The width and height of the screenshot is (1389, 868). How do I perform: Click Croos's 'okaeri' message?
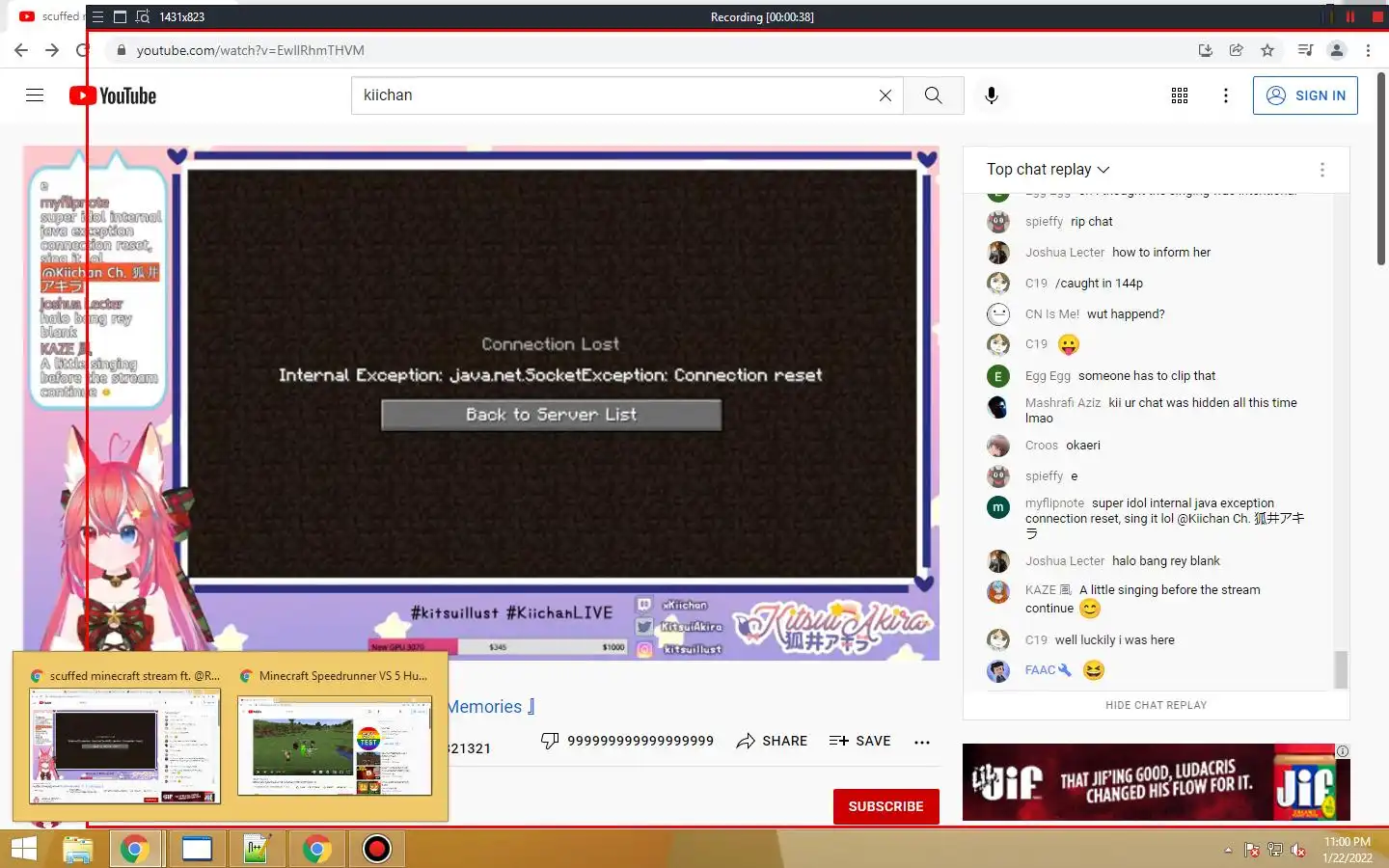(1083, 446)
